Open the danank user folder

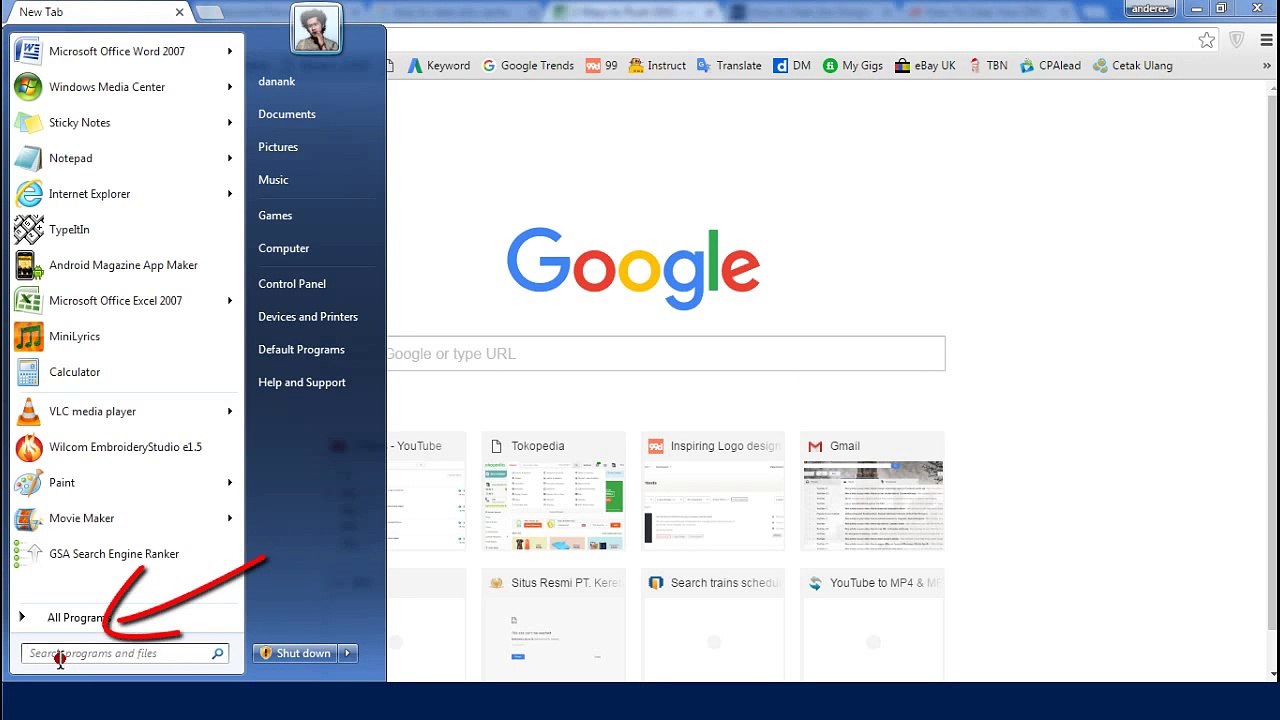coord(276,81)
